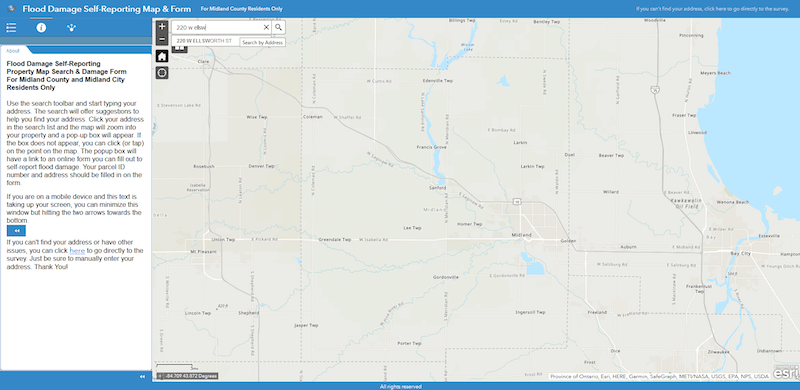
Task: Open the top-right go-directly-to-survey link
Action: click(x=712, y=9)
